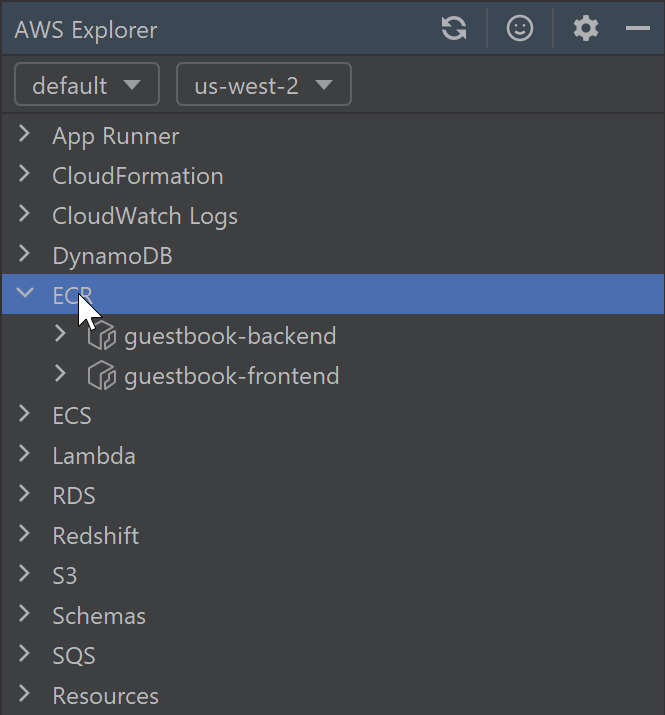Collapse the ECR tree node
This screenshot has height=715, width=665.
25,294
